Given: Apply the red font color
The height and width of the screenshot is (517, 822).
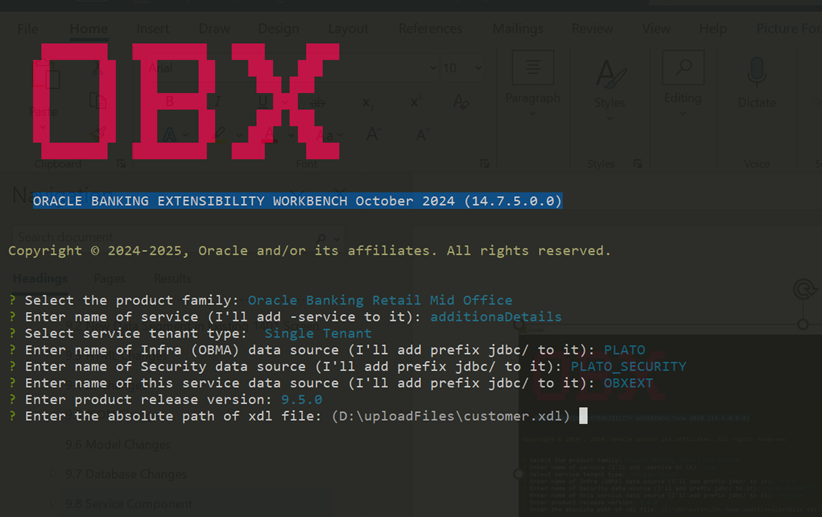Looking at the screenshot, I should [x=269, y=135].
